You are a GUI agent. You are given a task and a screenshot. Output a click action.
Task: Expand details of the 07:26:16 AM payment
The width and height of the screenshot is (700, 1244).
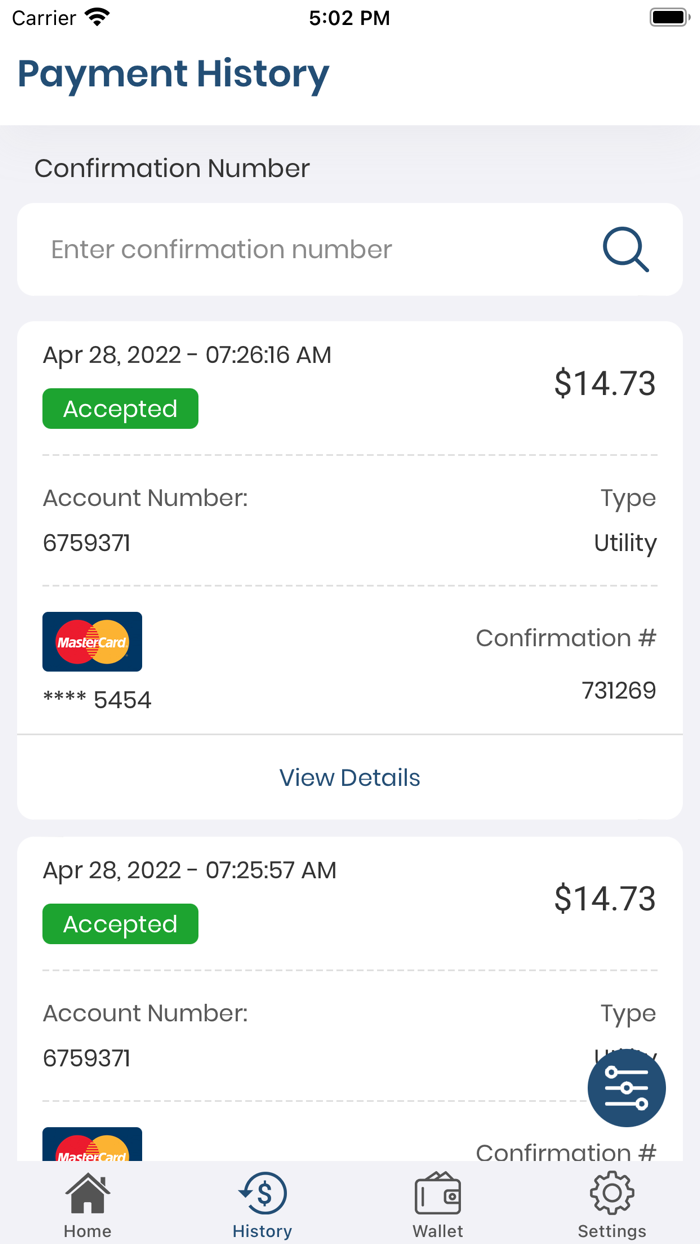point(349,777)
